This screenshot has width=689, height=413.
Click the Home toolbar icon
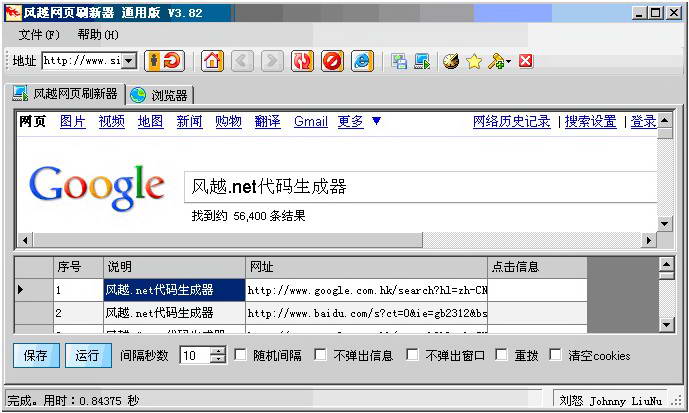[213, 61]
